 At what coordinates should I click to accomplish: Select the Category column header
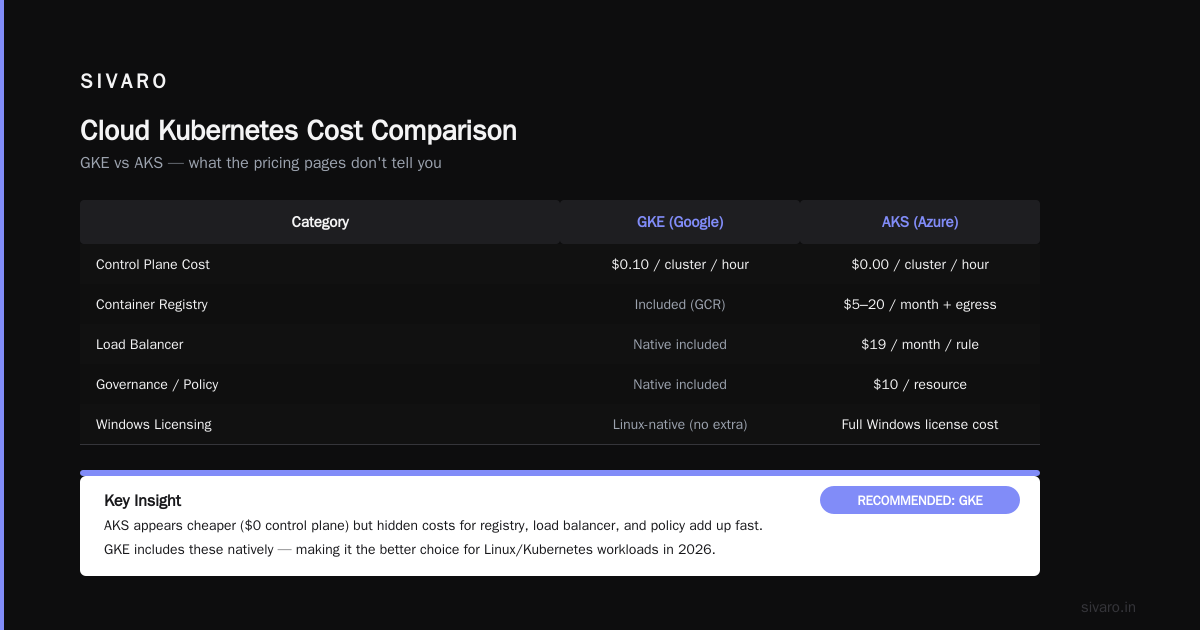(320, 222)
